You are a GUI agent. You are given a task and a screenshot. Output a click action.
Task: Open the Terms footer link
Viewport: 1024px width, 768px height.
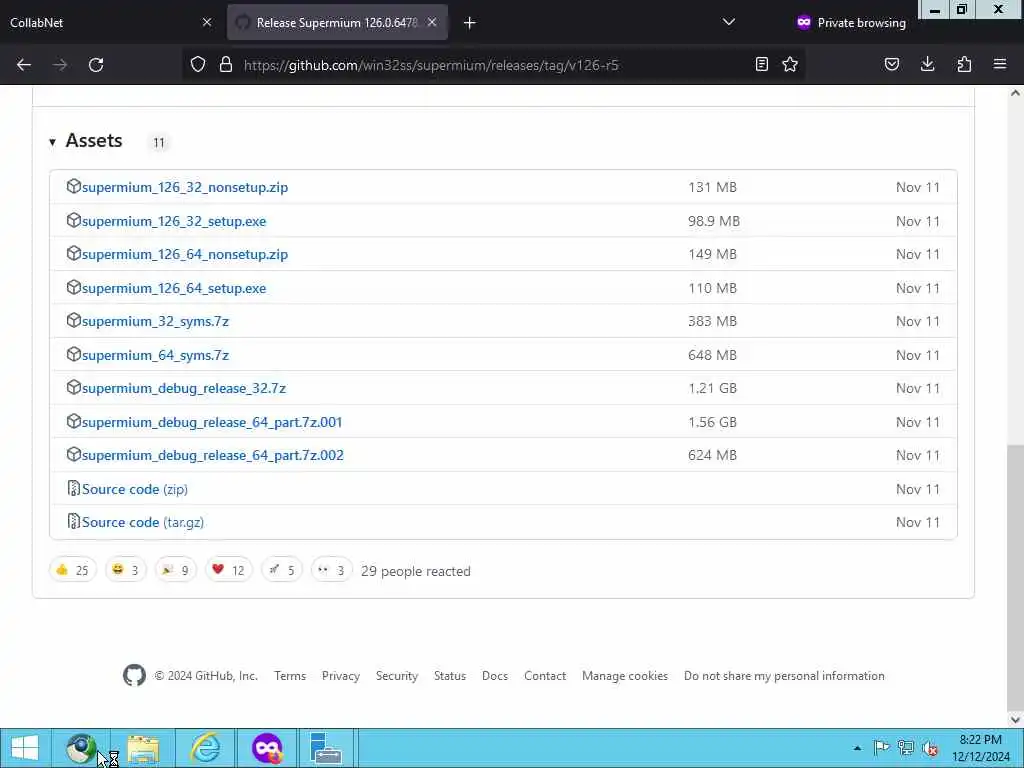click(290, 676)
